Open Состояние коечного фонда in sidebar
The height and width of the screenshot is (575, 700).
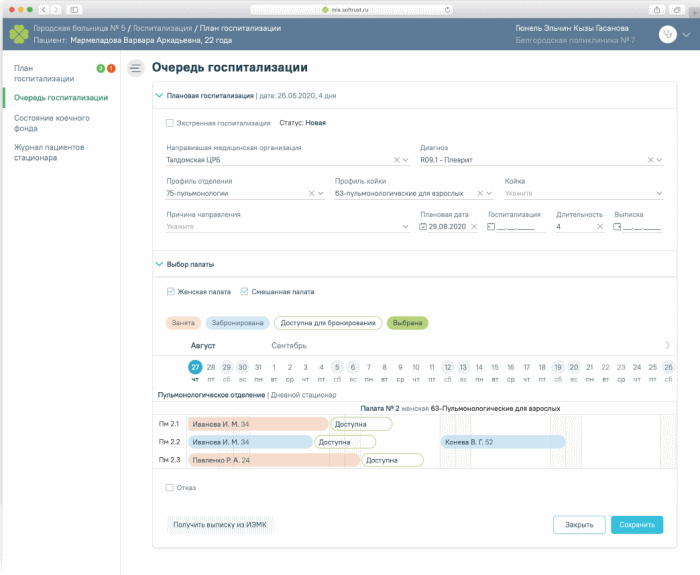pos(52,123)
